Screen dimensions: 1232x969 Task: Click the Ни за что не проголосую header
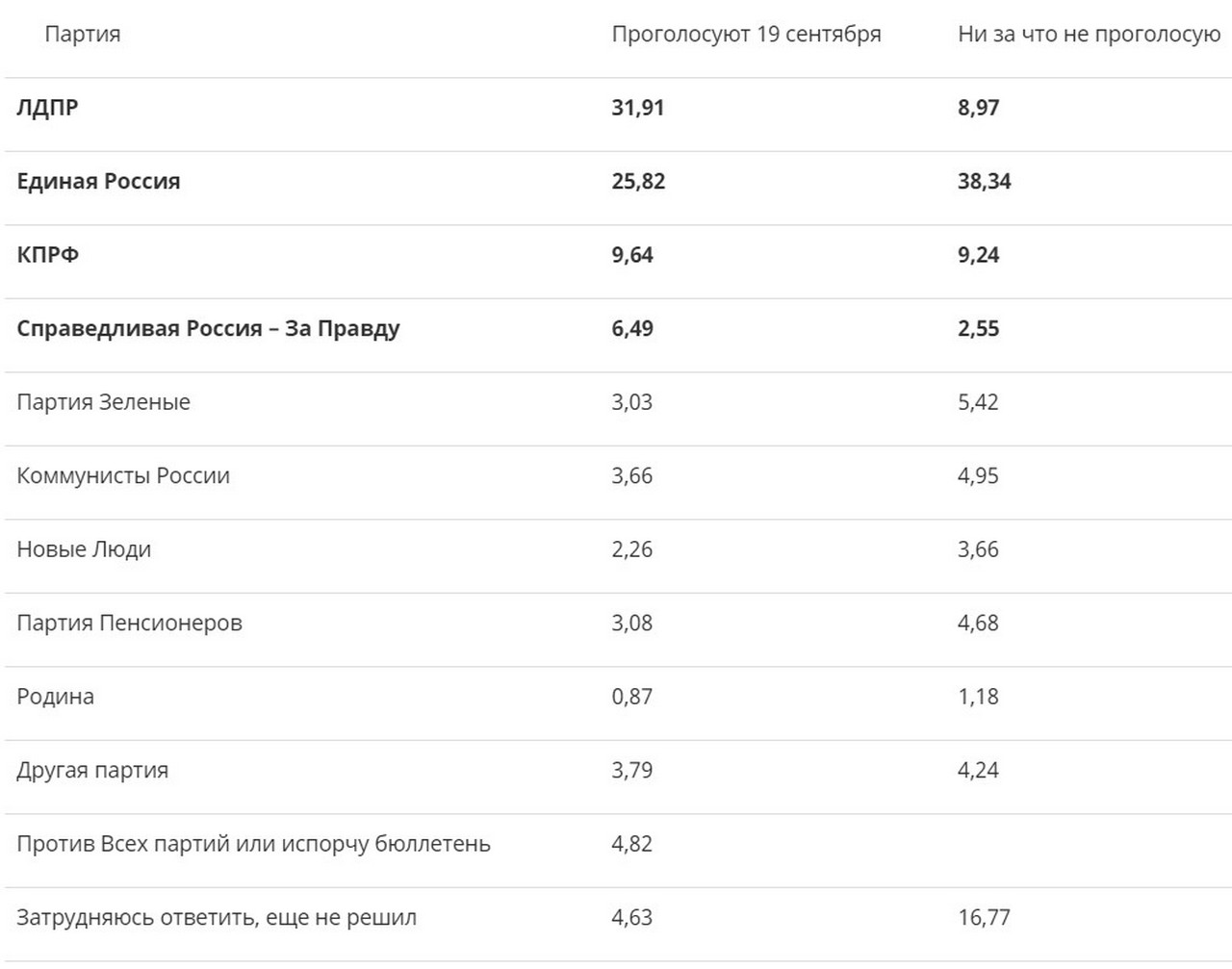click(x=1089, y=35)
